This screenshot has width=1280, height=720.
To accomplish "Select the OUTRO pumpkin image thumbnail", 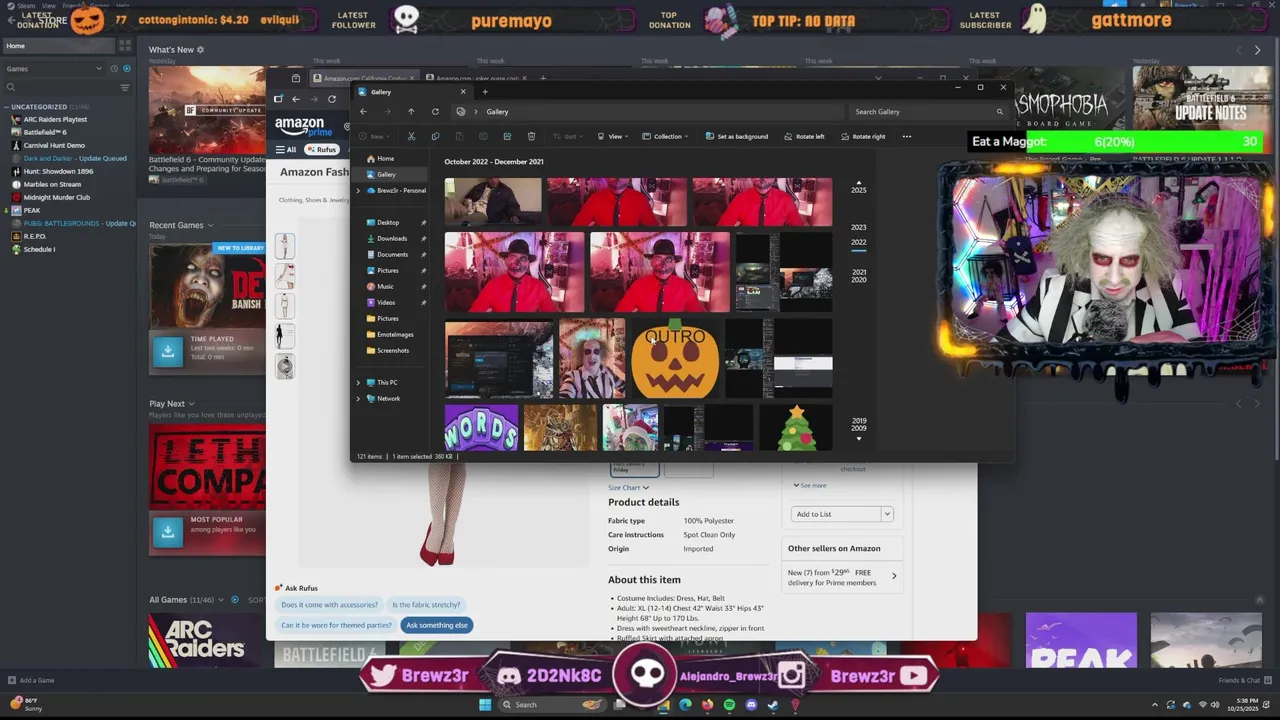I will coord(675,359).
